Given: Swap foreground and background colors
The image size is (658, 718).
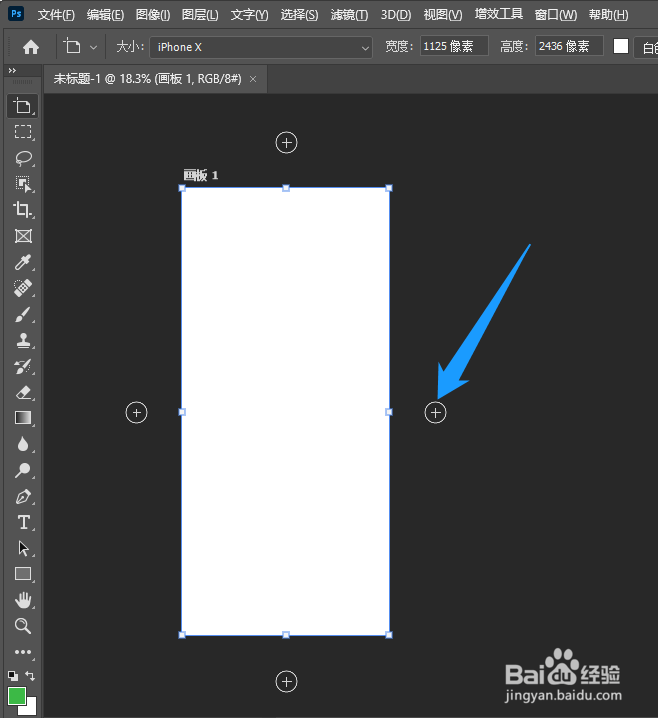Looking at the screenshot, I should 30,676.
